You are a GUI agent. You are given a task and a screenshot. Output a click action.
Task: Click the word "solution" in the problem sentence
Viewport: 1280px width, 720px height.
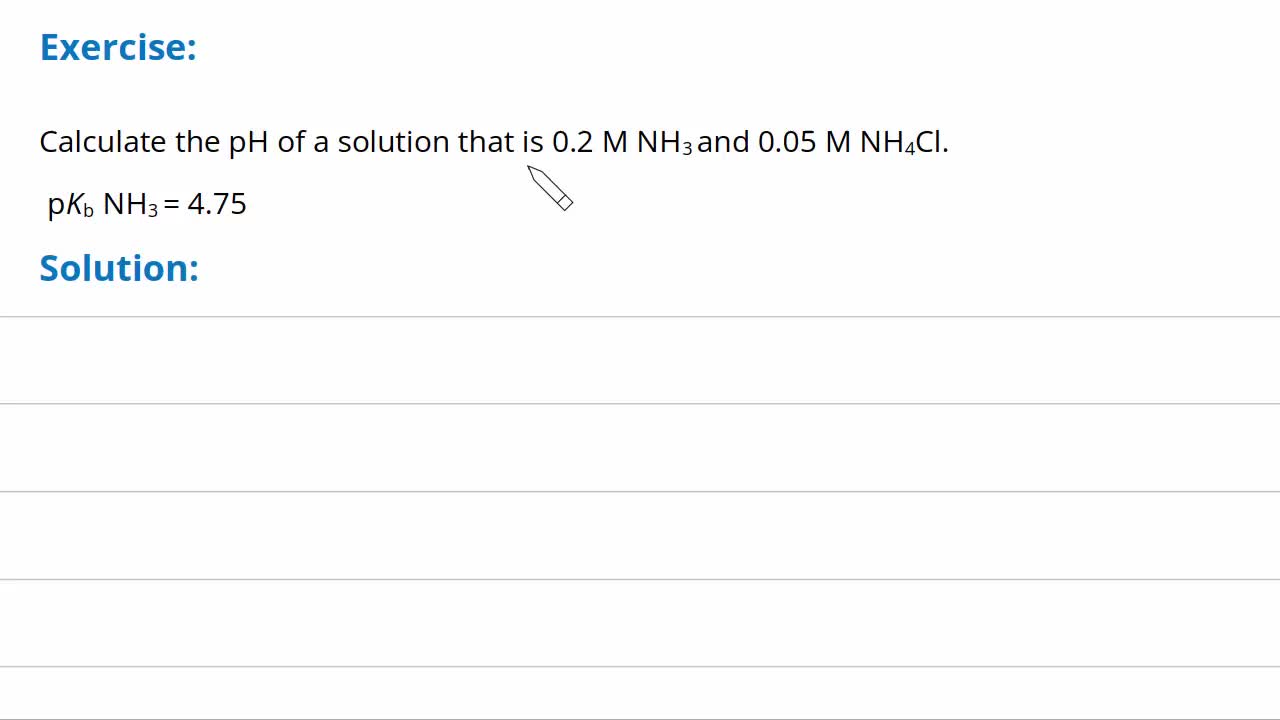[x=393, y=142]
